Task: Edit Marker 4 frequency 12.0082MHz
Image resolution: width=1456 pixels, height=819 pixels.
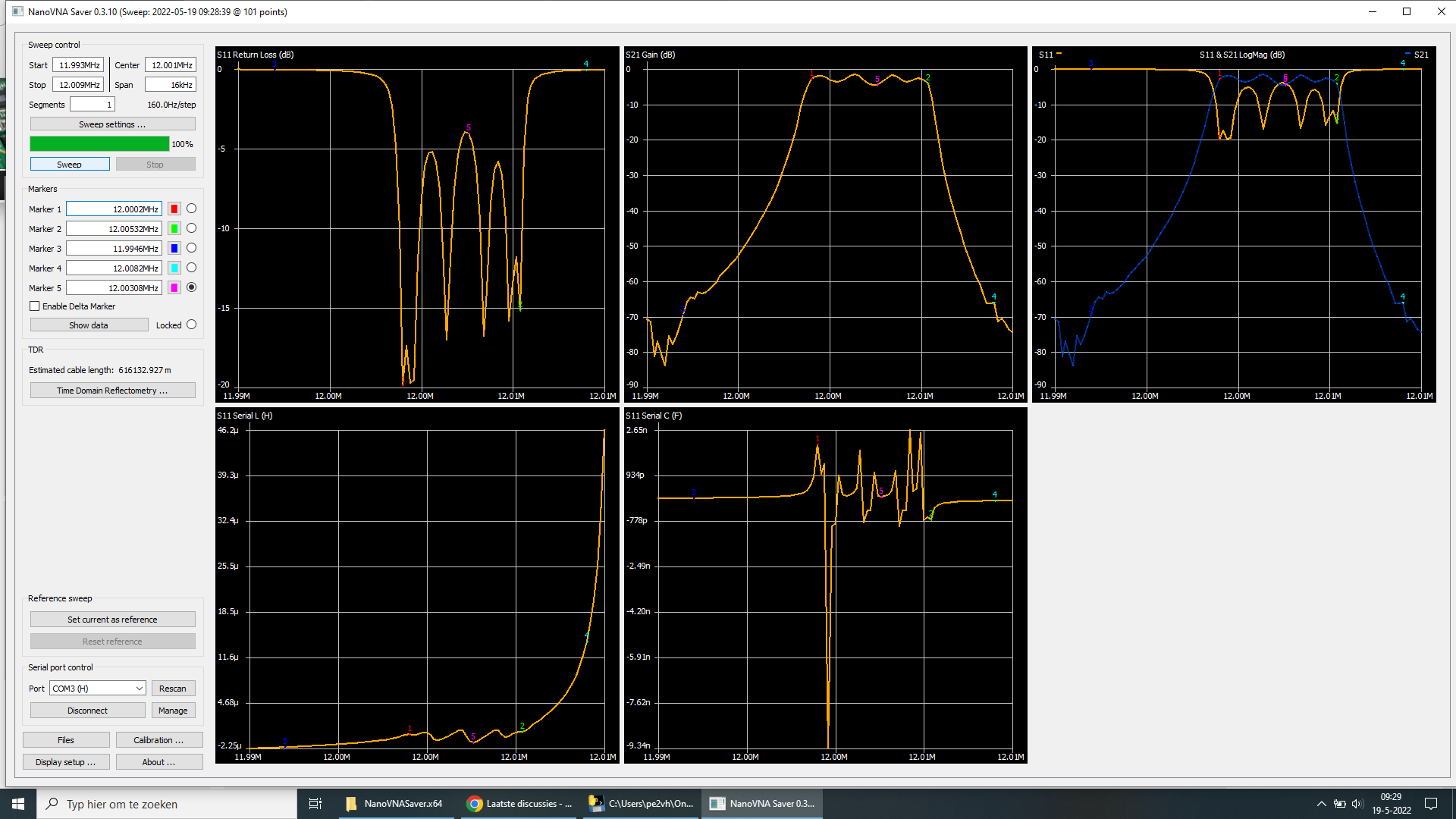Action: tap(114, 268)
